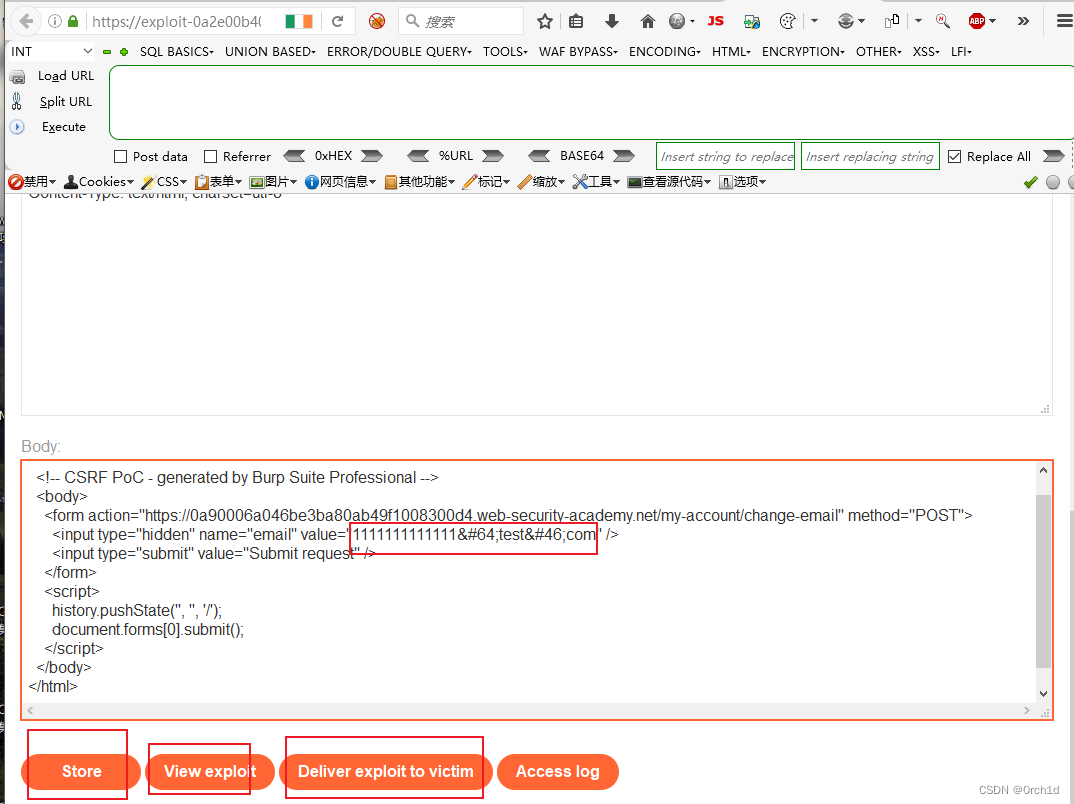Click the green padlock security icon

click(x=73, y=21)
